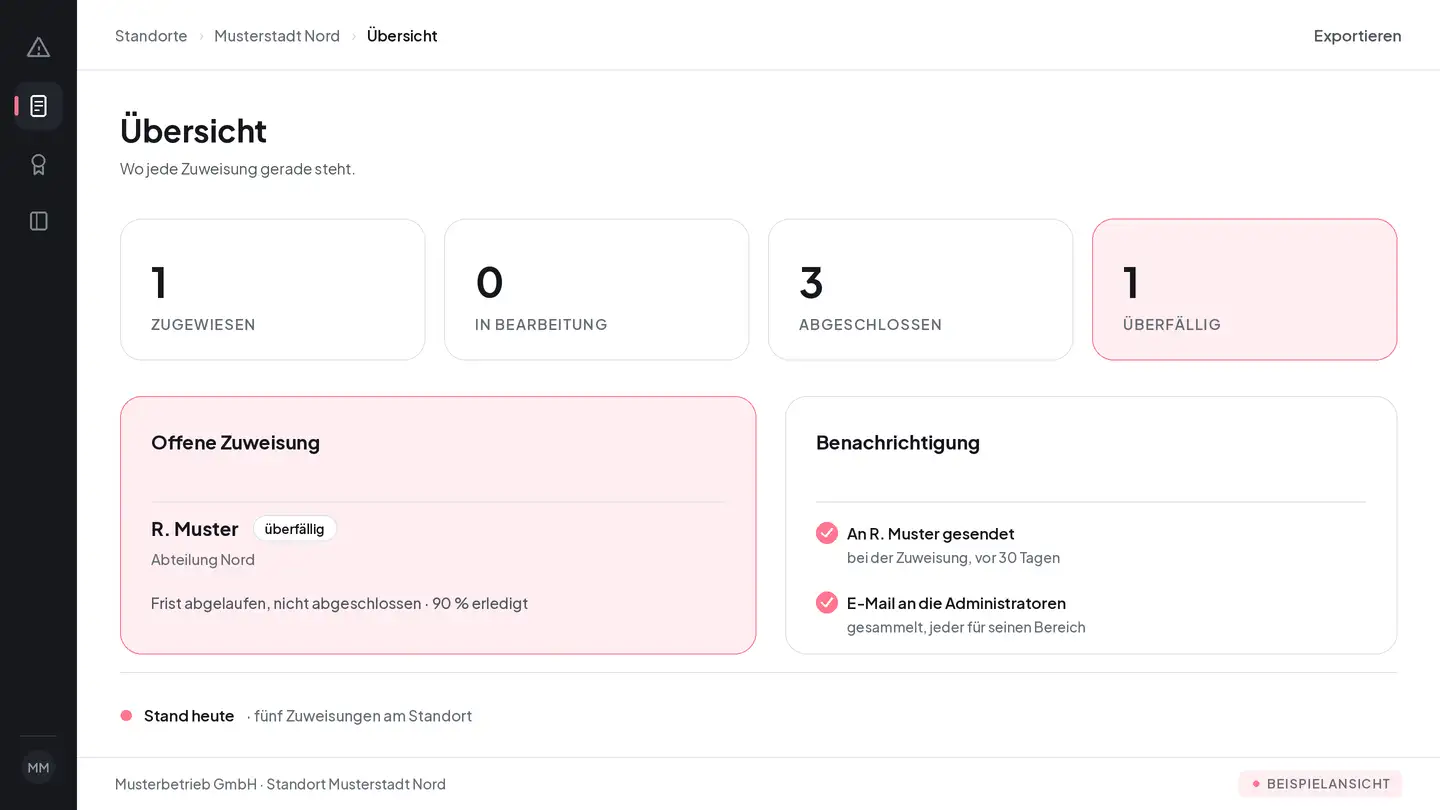Go to the Standorte breadcrumb
Viewport: 1440px width, 810px height.
click(151, 36)
